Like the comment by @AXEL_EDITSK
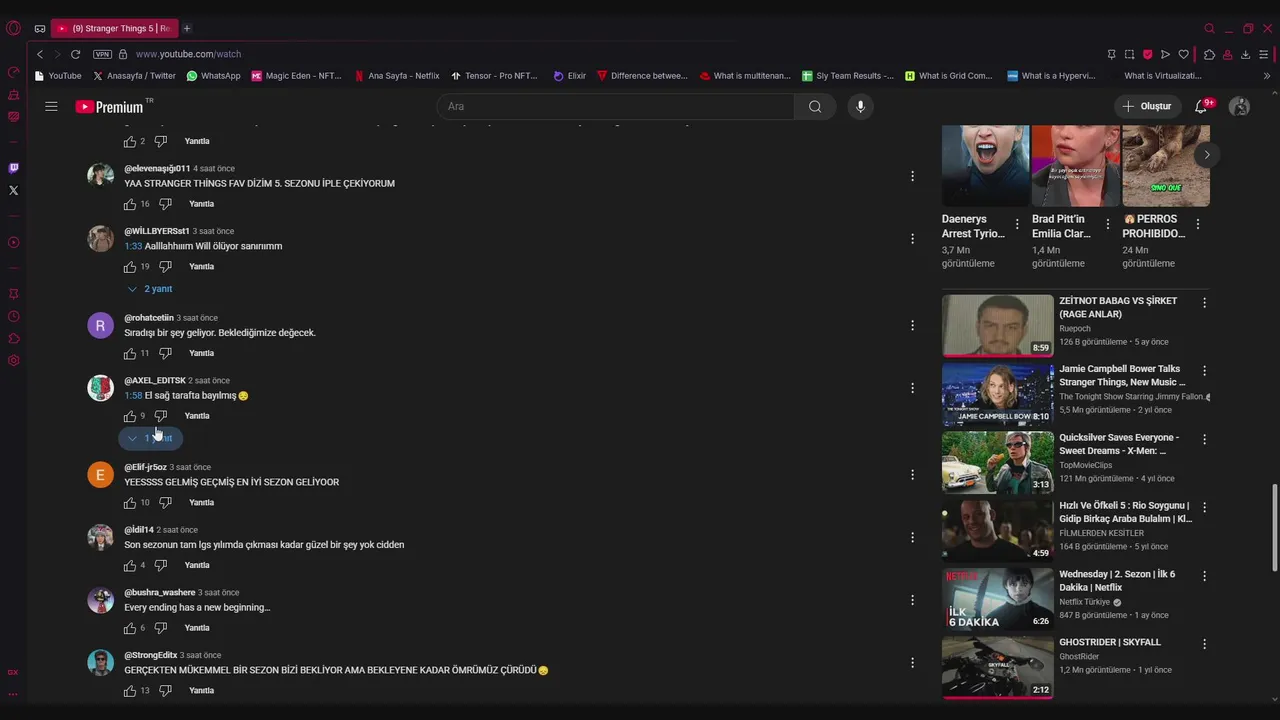The image size is (1280, 720). click(130, 416)
